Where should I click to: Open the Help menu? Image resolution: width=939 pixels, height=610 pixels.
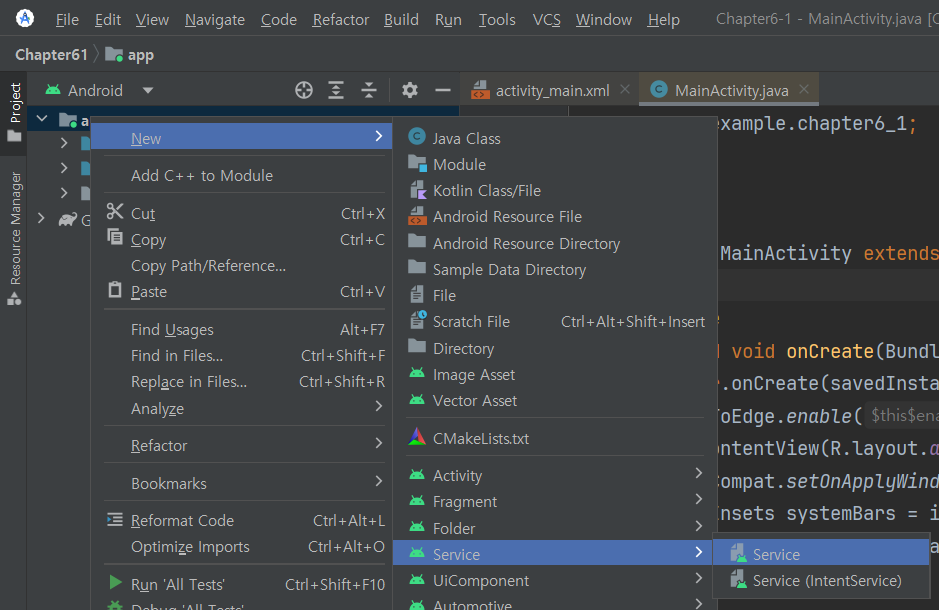(664, 20)
